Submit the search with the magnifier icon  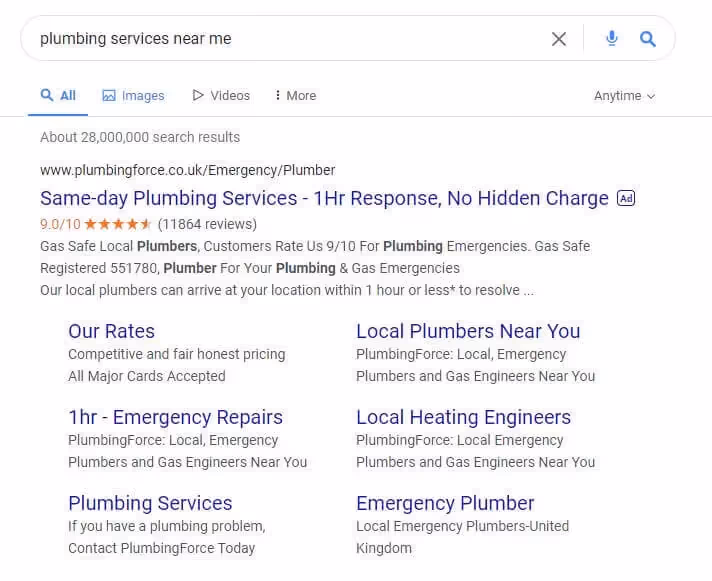click(x=648, y=39)
